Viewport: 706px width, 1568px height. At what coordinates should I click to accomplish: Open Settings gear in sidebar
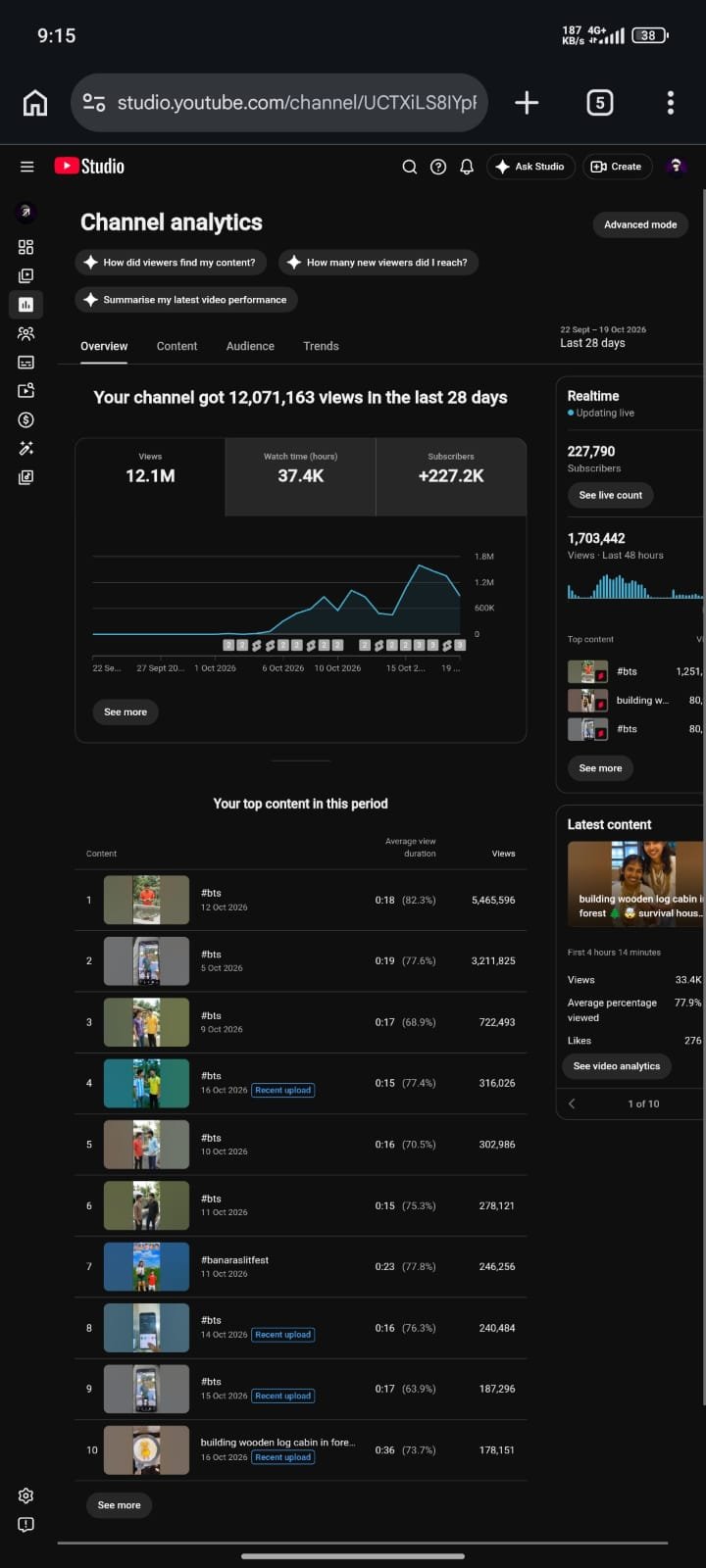point(26,1495)
